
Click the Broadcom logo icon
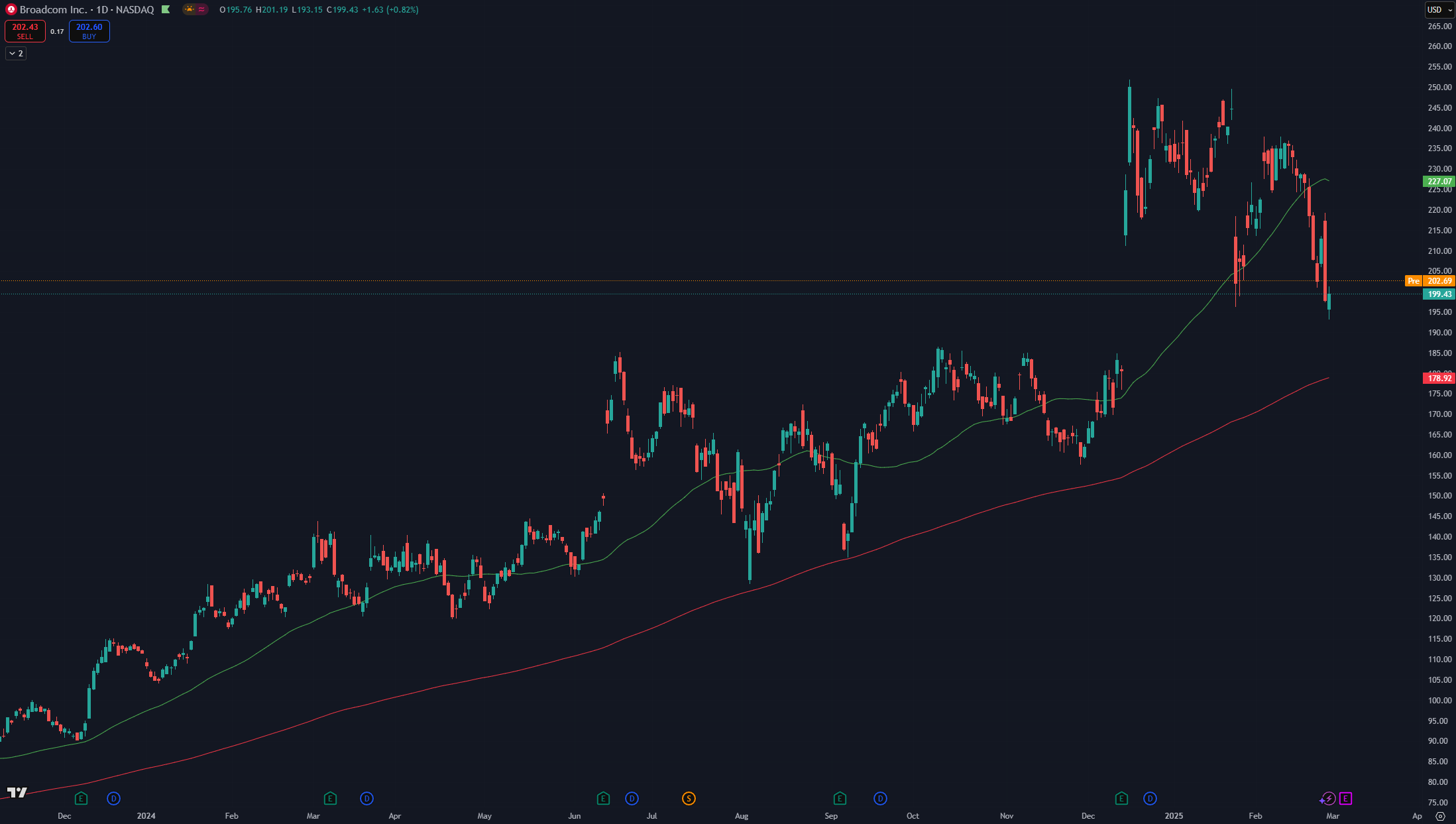point(11,9)
